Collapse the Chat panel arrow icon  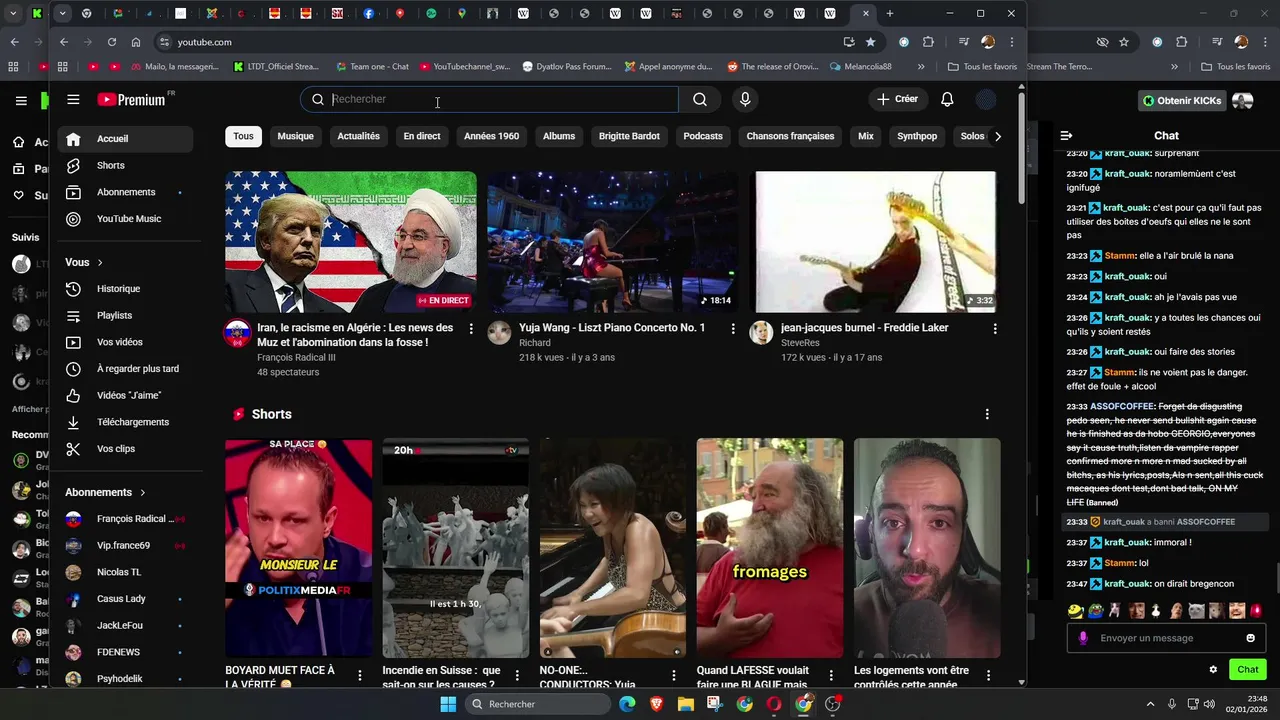1066,135
